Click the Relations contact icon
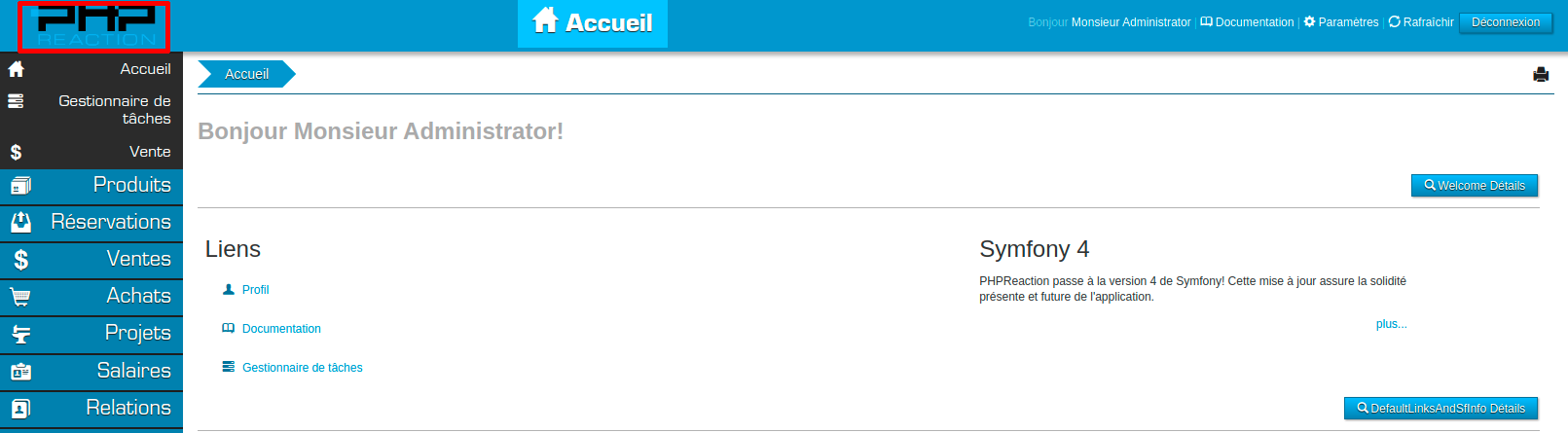The height and width of the screenshot is (433, 1568). pyautogui.click(x=20, y=409)
